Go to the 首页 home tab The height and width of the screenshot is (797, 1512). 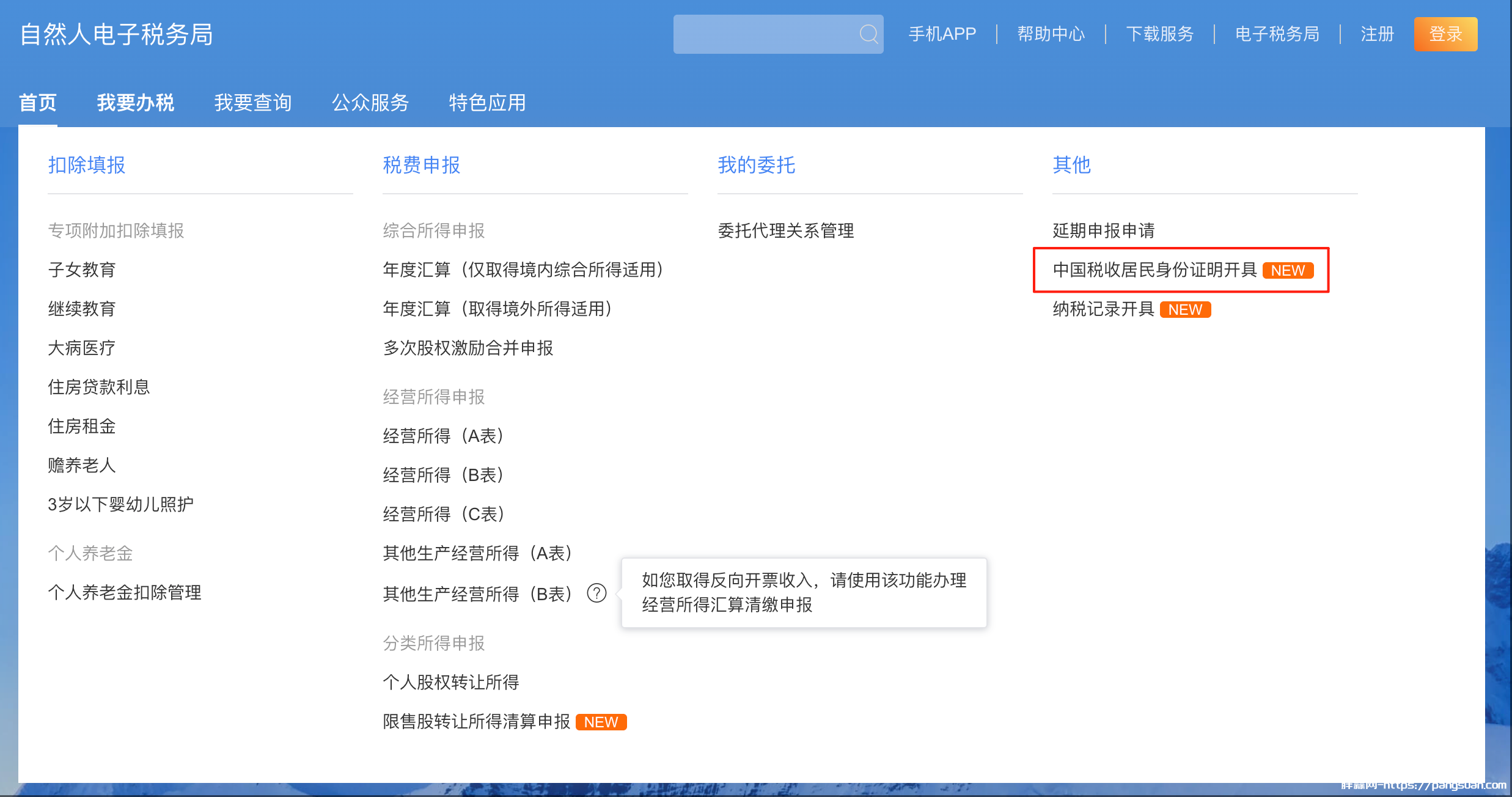38,103
